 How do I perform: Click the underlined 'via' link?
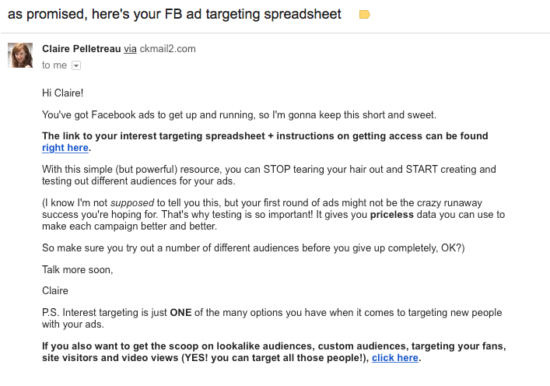click(130, 49)
